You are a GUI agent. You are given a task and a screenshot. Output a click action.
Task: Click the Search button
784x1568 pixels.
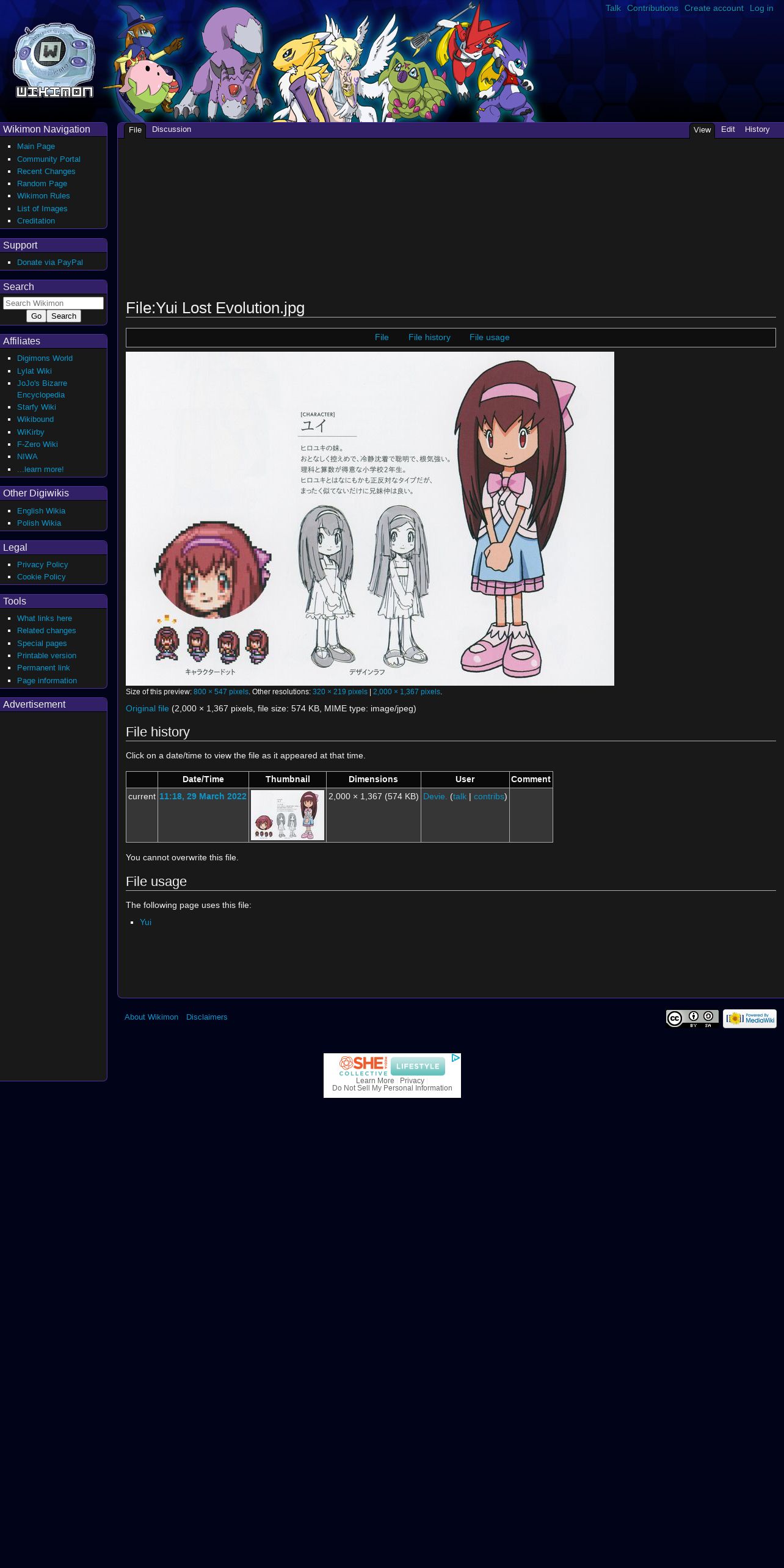64,316
